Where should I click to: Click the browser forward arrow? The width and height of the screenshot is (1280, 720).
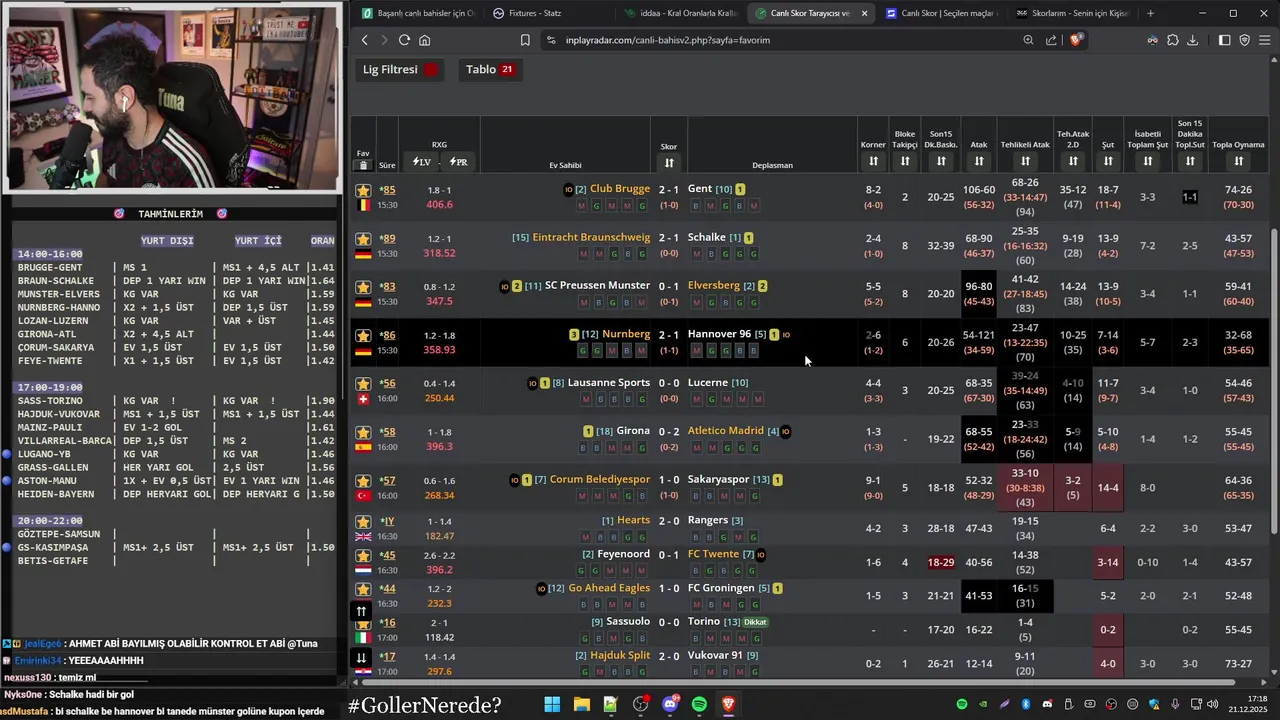coord(383,40)
